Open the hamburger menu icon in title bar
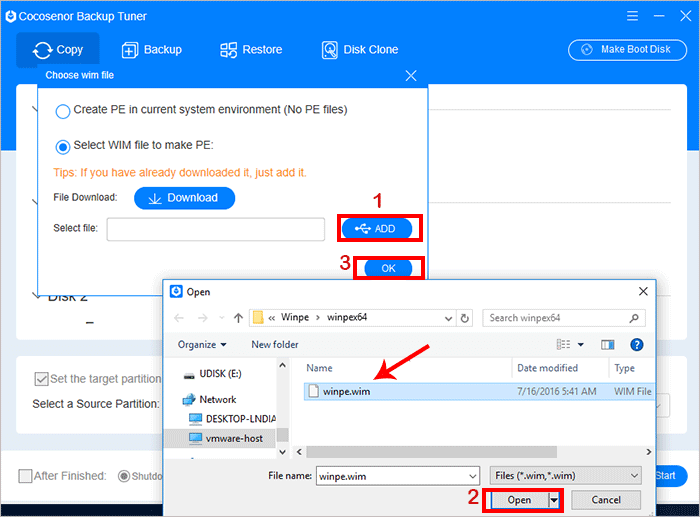This screenshot has width=700, height=517. pyautogui.click(x=632, y=16)
